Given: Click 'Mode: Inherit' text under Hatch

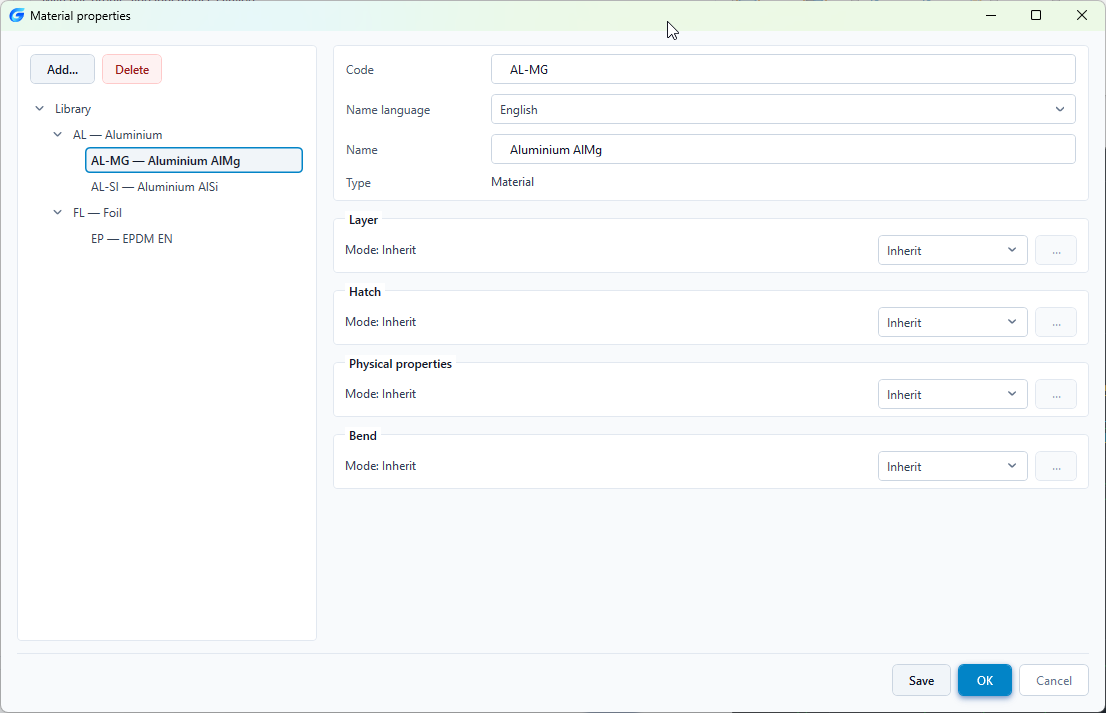Looking at the screenshot, I should pyautogui.click(x=380, y=322).
